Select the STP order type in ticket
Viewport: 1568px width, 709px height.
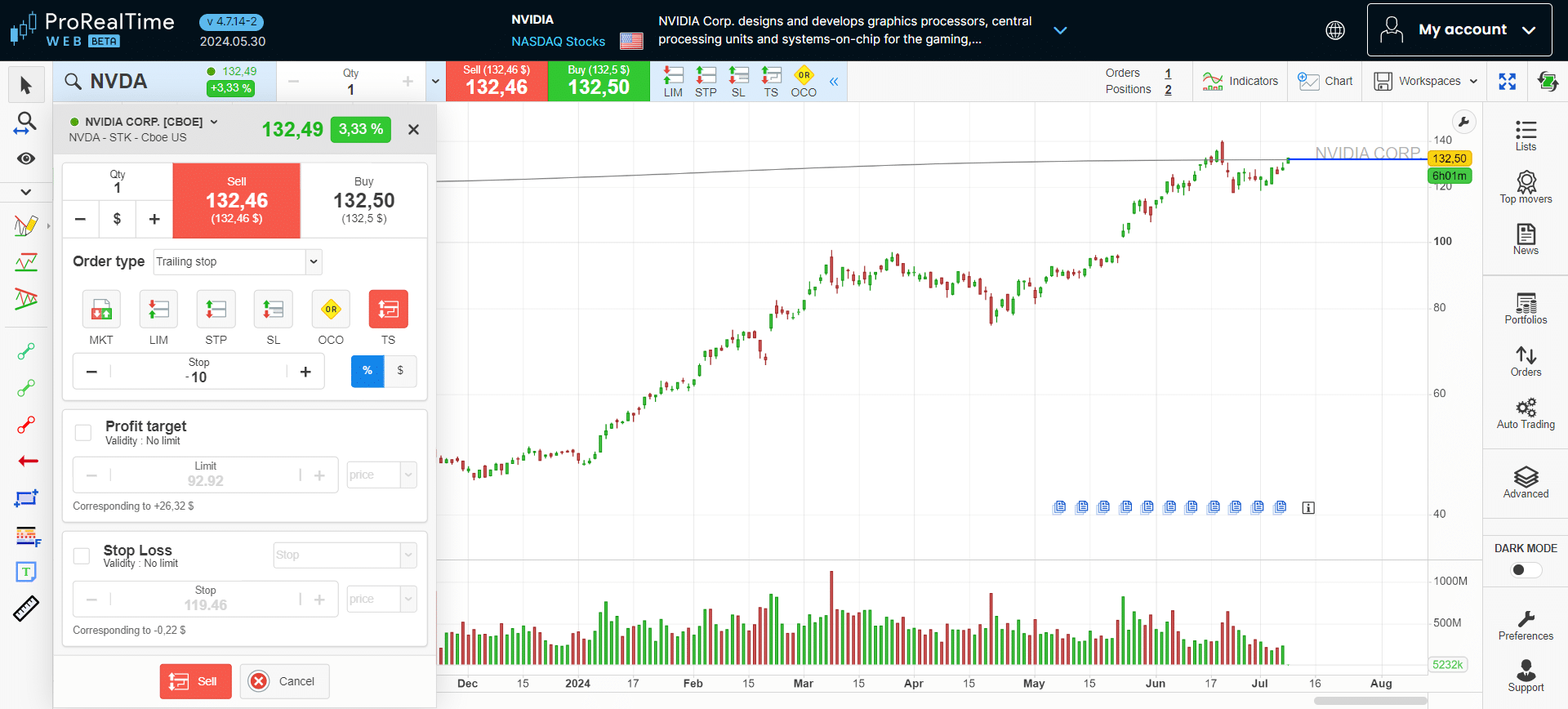[216, 310]
